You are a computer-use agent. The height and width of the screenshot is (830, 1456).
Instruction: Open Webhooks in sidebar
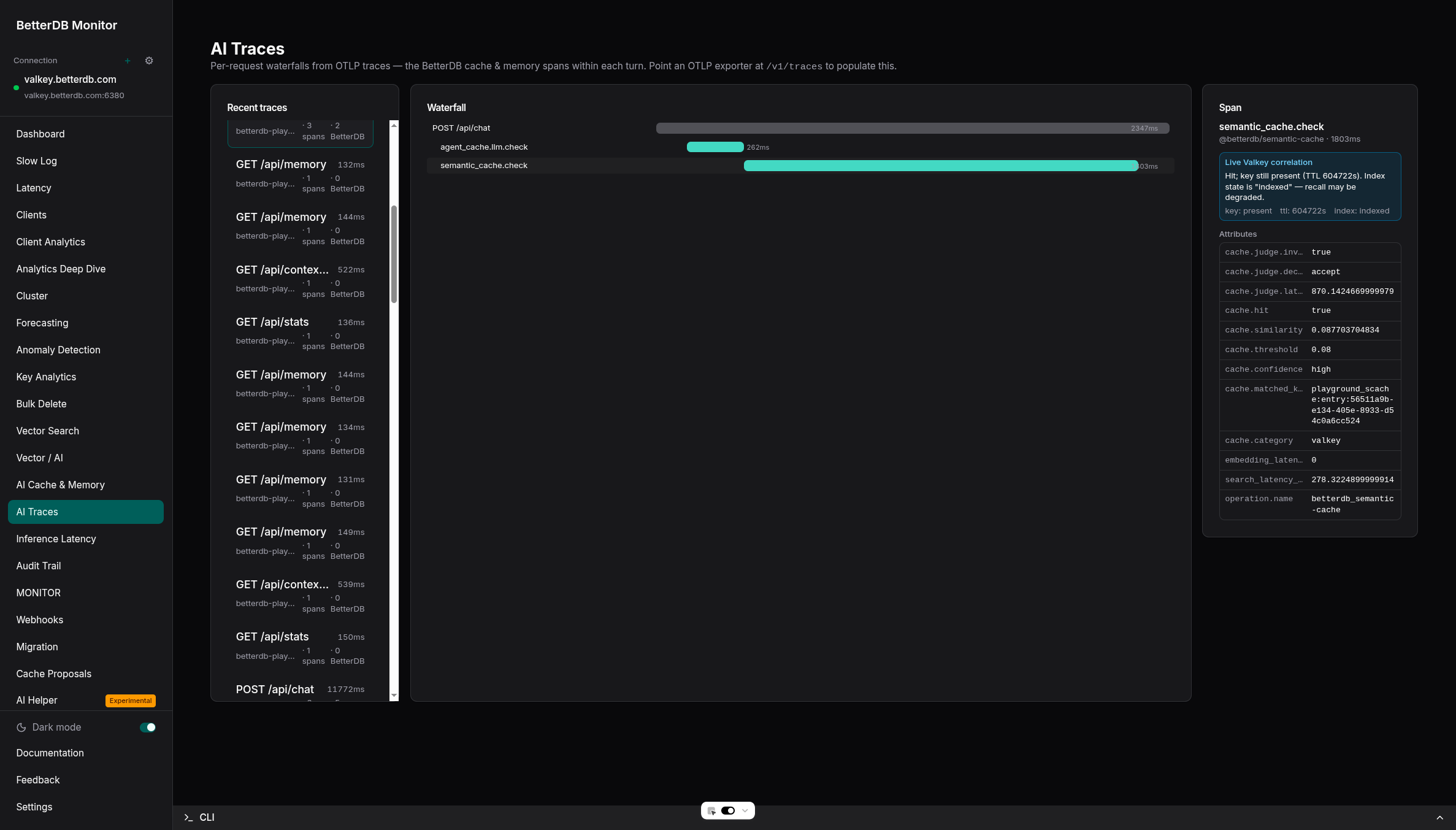coord(86,620)
